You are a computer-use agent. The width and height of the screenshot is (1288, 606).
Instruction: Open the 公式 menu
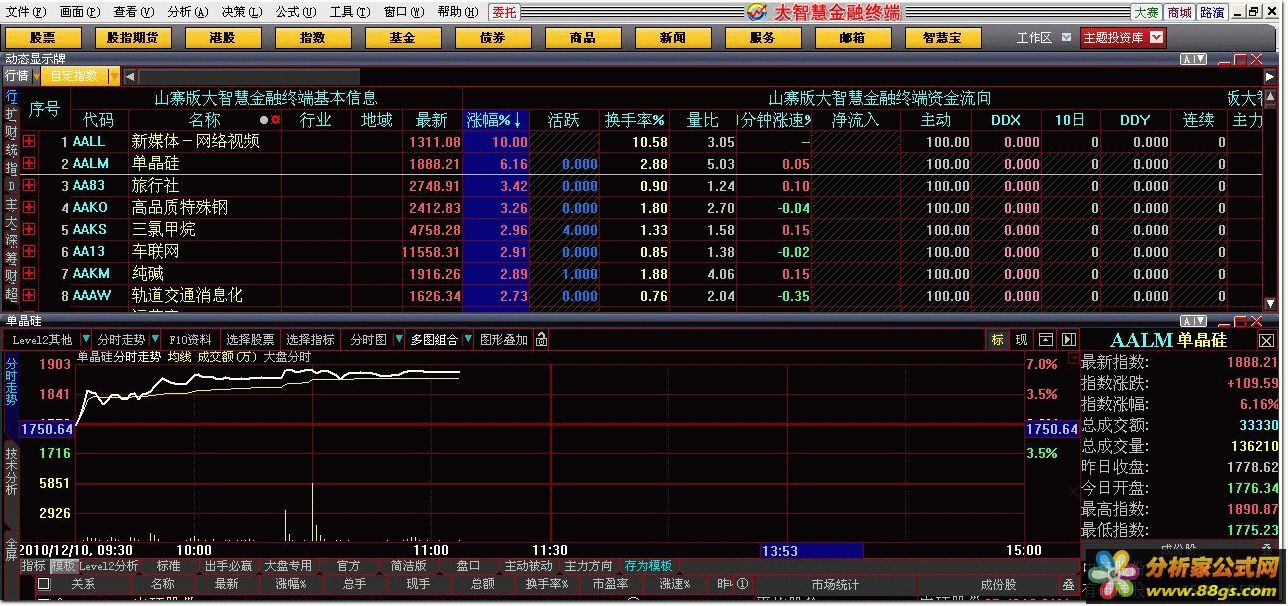295,12
